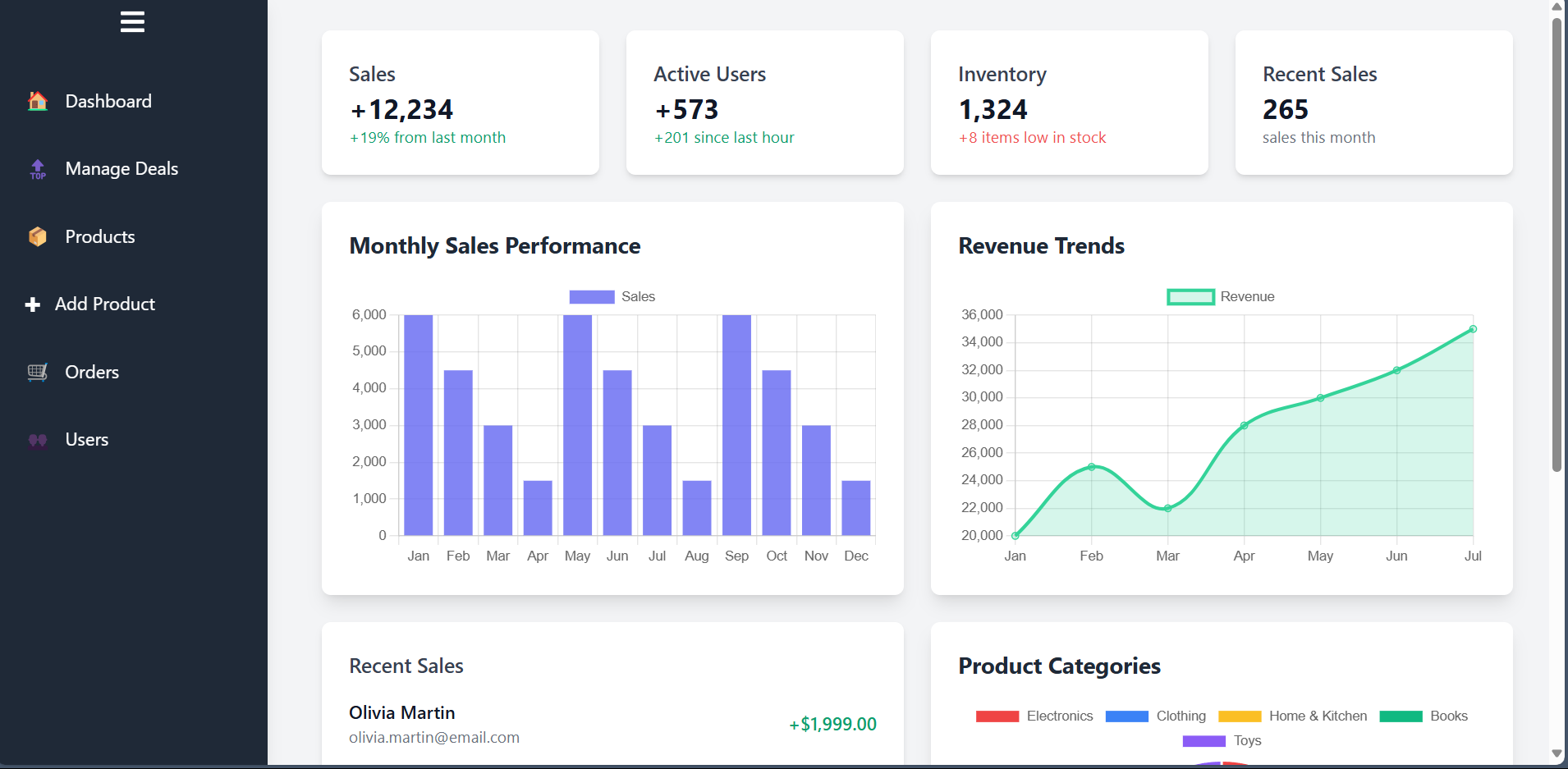Click the Manage Deals arrow icon
1568x769 pixels.
[38, 169]
